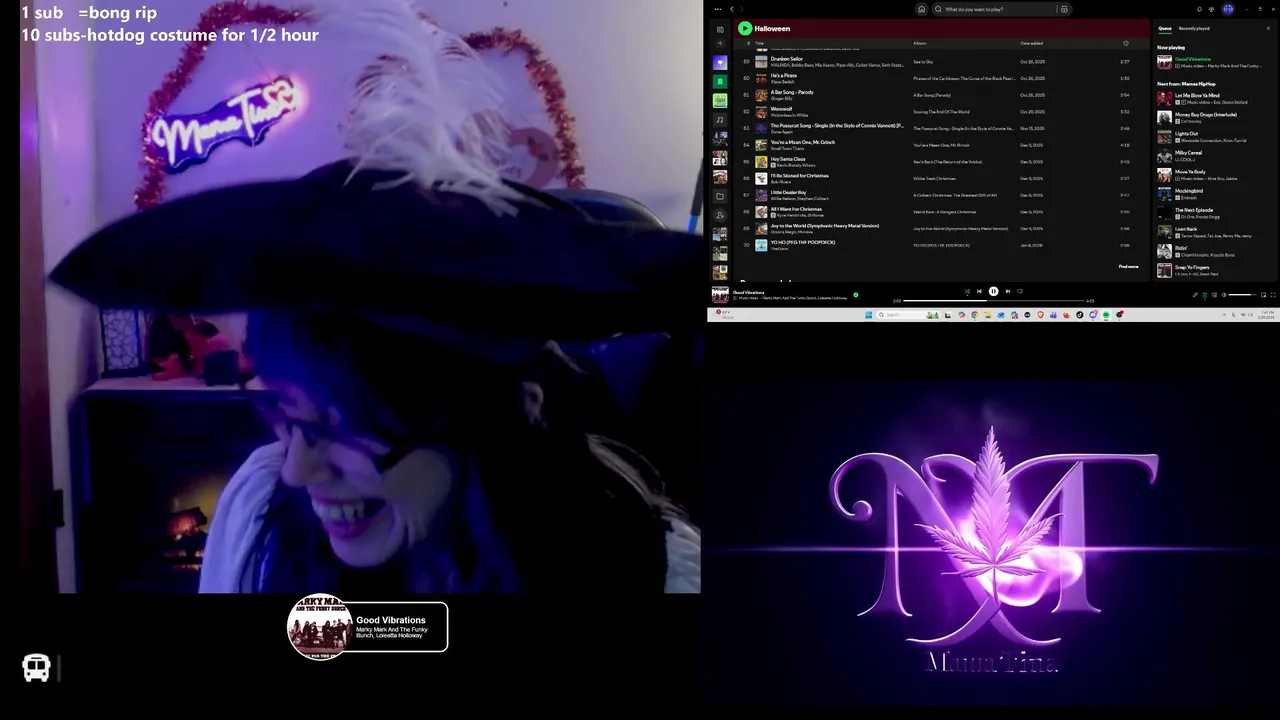Open Spotify notifications bell
This screenshot has width=1280, height=720.
pos(1199,9)
